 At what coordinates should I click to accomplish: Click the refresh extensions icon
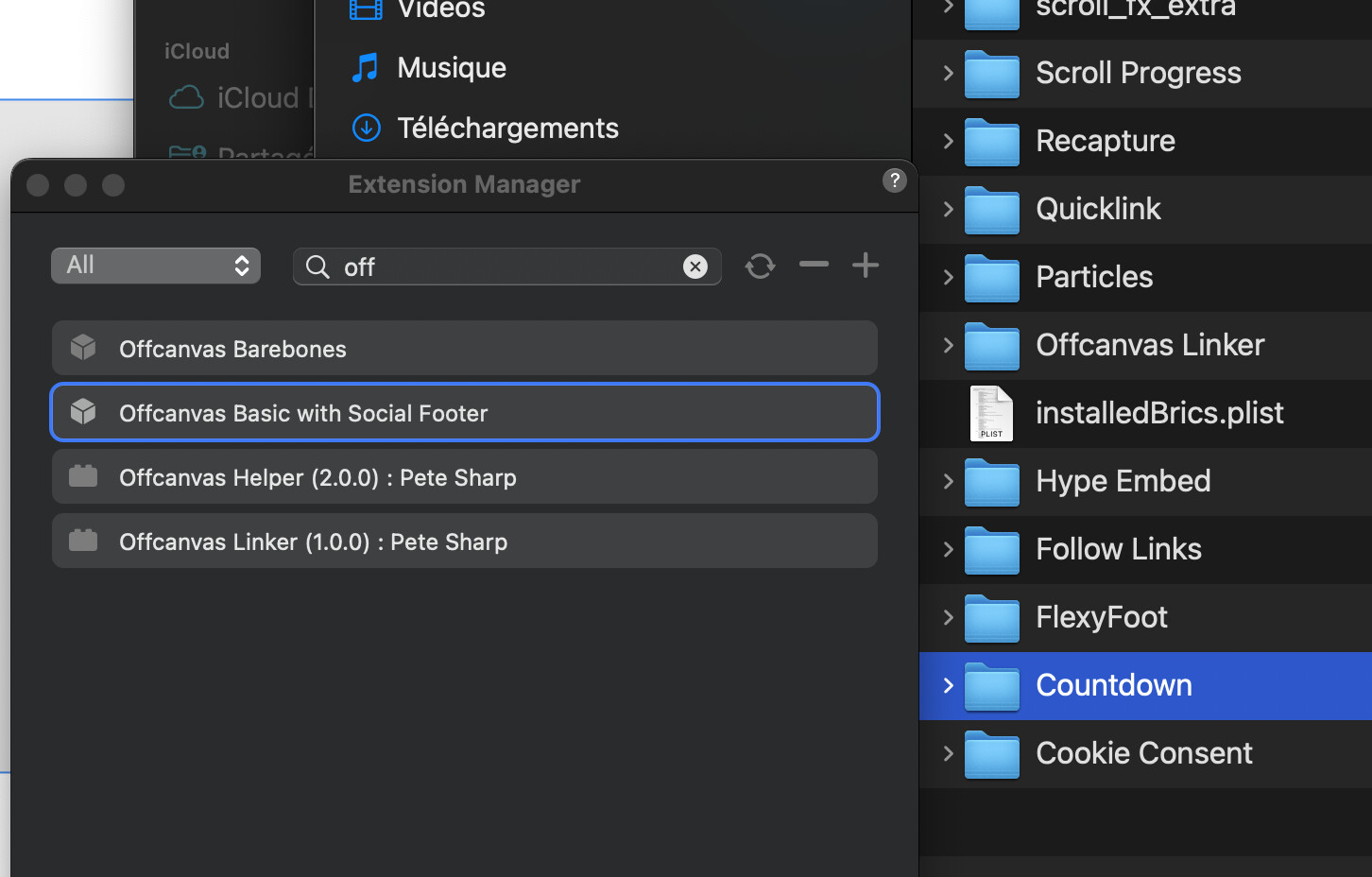(x=760, y=267)
